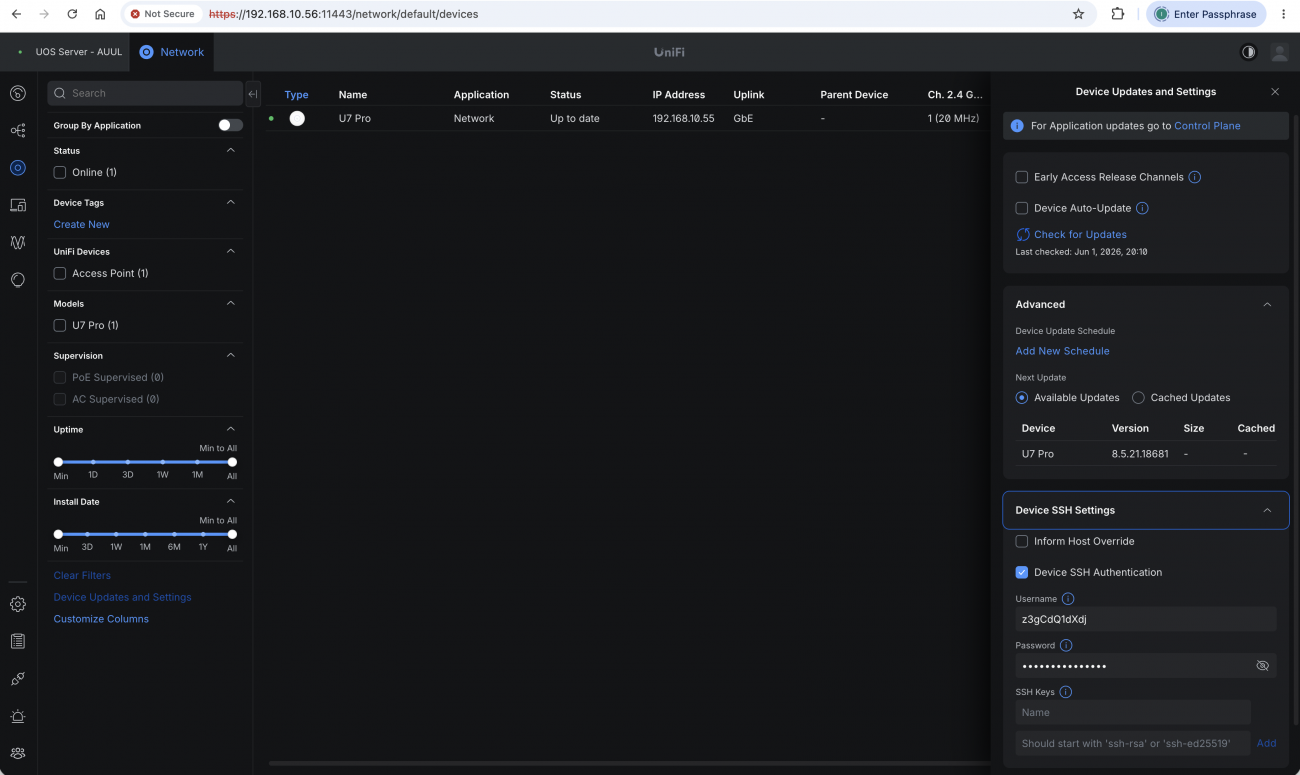Open the Integrations plug icon in sidebar
Viewport: 1300px width, 775px height.
pyautogui.click(x=18, y=679)
